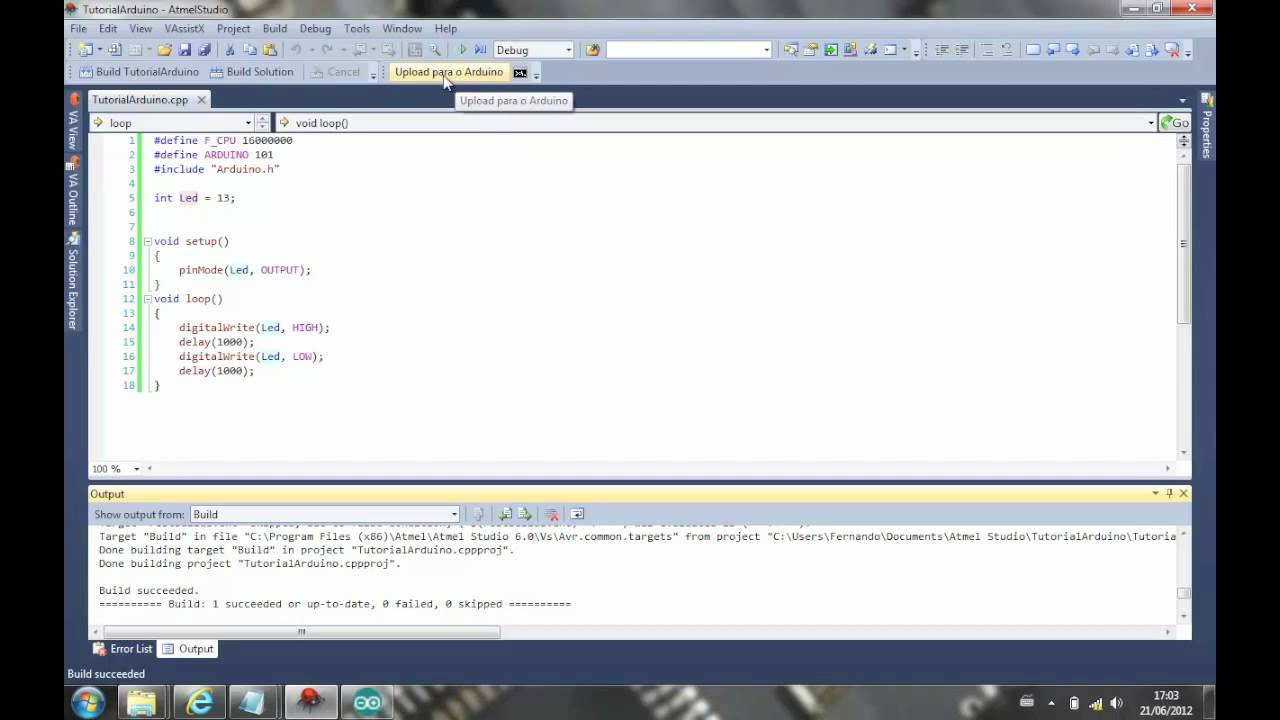Open the Solution Explorer side panel
This screenshot has height=720, width=1280.
(73, 281)
